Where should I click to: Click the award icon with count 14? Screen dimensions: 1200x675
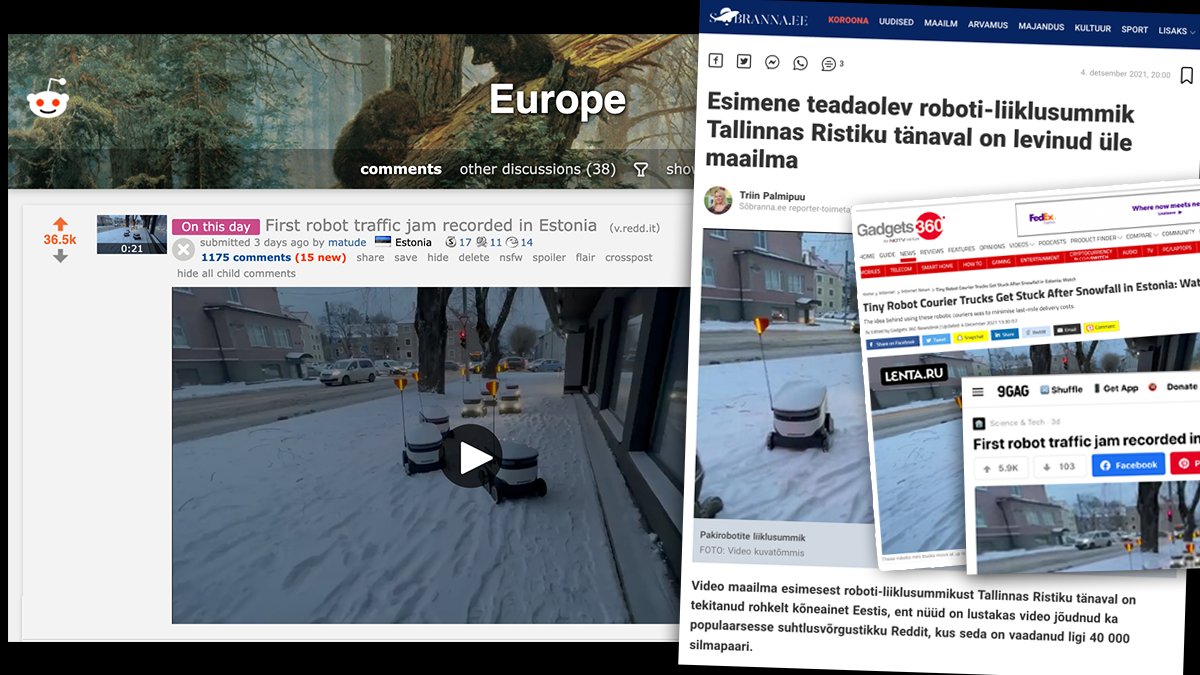[x=512, y=242]
